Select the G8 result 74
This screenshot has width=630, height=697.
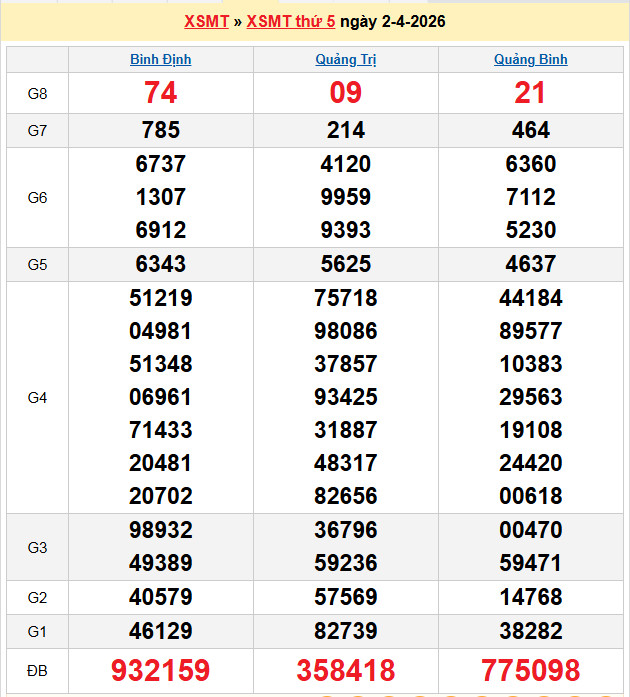(x=161, y=93)
